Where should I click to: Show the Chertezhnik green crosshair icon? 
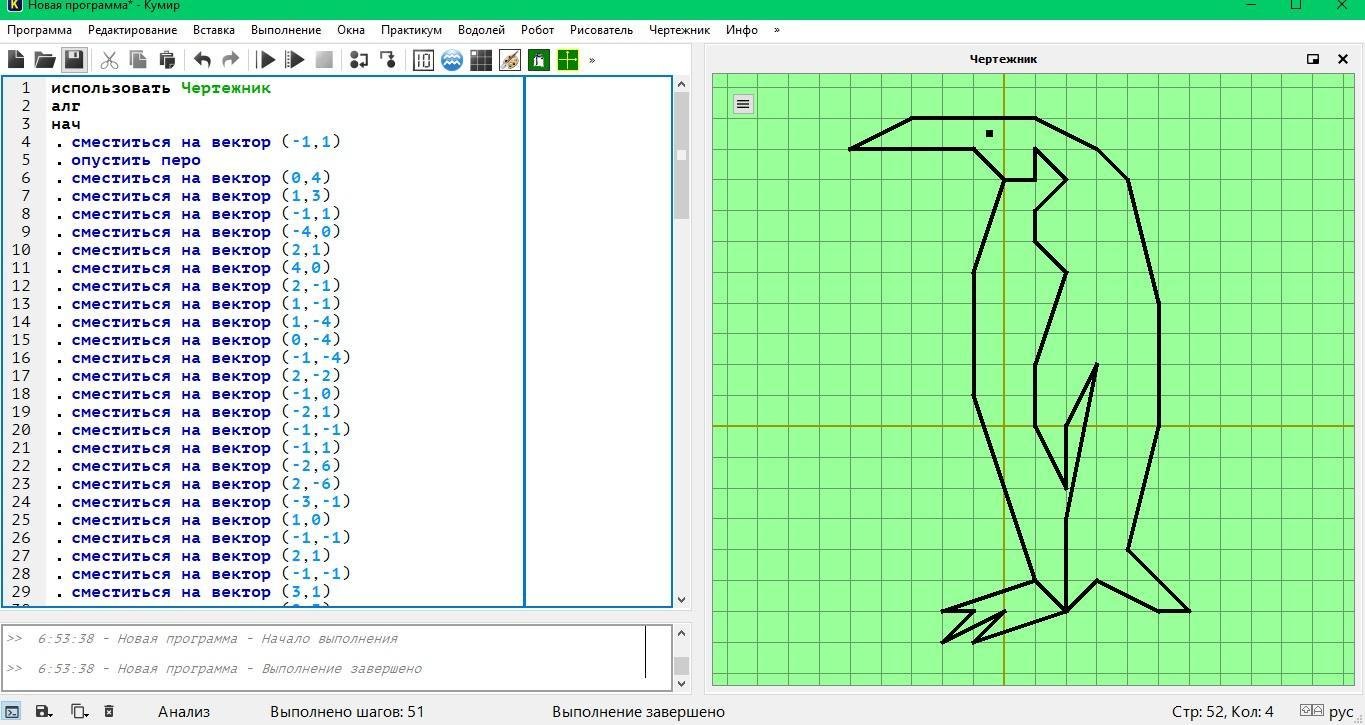[x=568, y=60]
